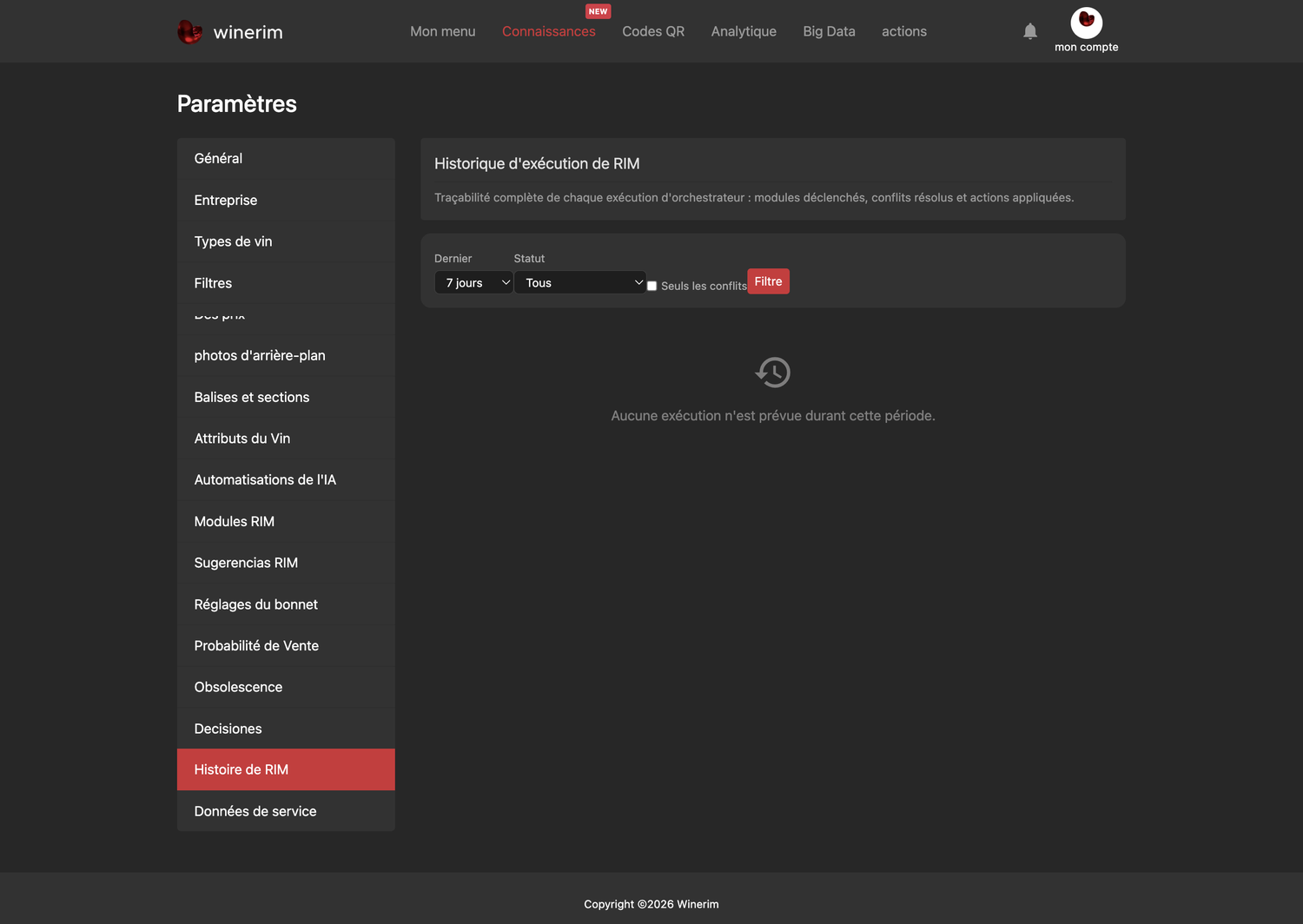
Task: Open the Général settings section
Action: 286,158
